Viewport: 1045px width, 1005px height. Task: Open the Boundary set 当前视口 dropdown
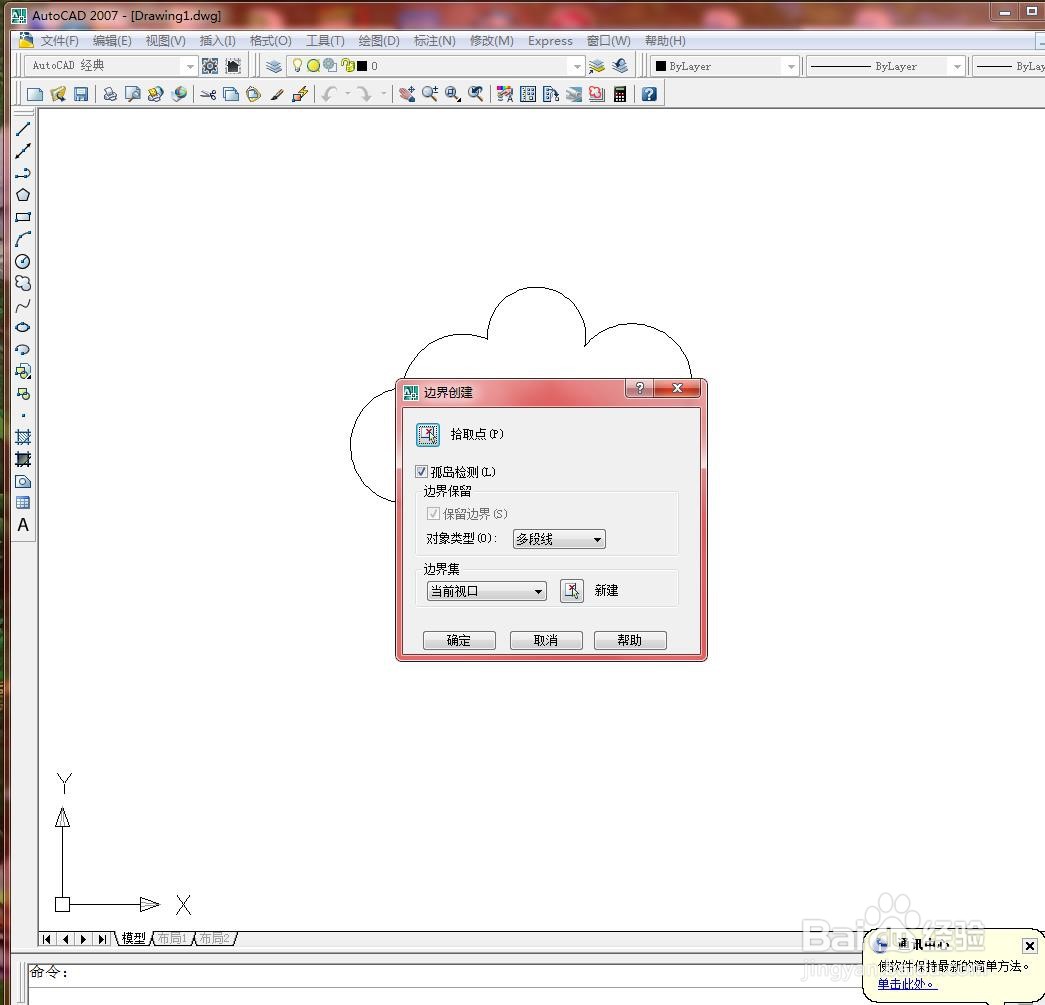pyautogui.click(x=487, y=591)
